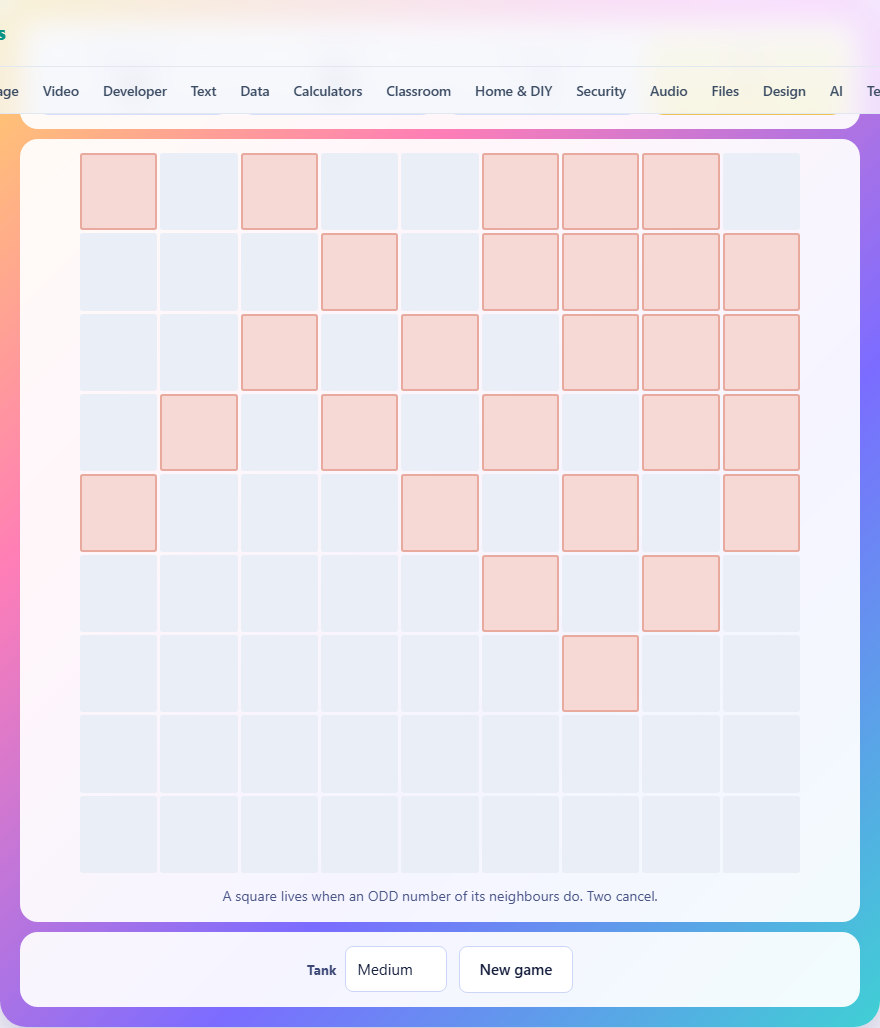The width and height of the screenshot is (880, 1028).
Task: Go to the Text category
Action: pos(203,91)
